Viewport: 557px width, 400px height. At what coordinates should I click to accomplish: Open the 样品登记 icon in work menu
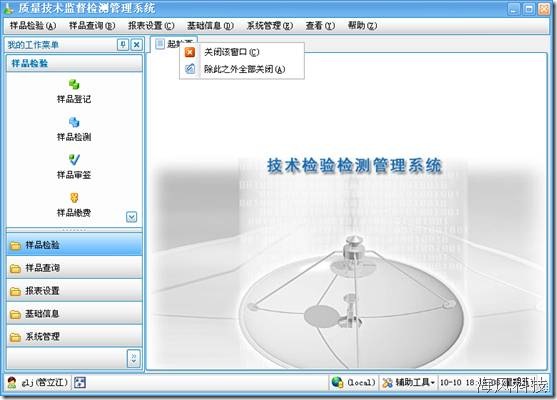(x=74, y=85)
